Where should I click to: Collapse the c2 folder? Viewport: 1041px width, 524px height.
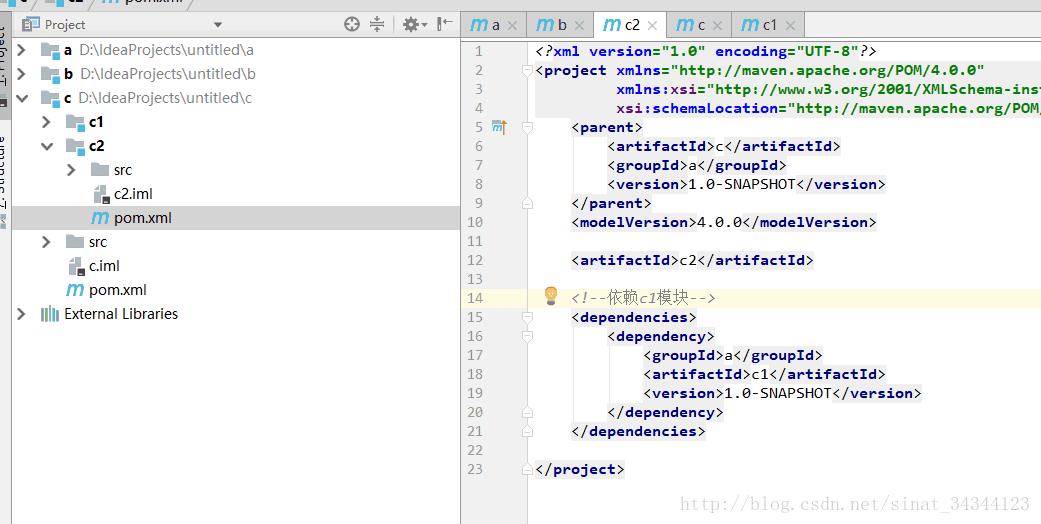[46, 146]
